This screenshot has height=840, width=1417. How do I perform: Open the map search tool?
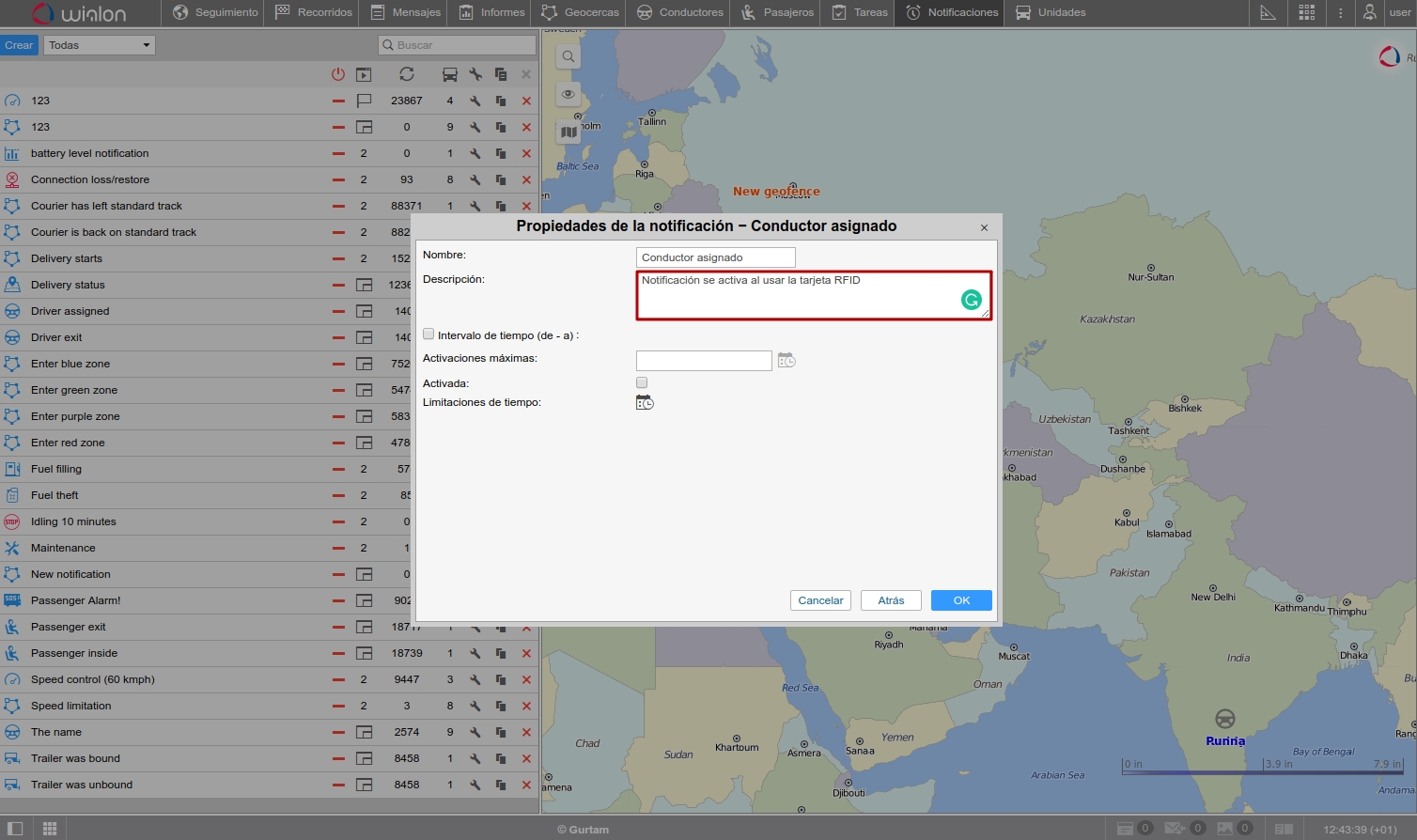coord(568,57)
